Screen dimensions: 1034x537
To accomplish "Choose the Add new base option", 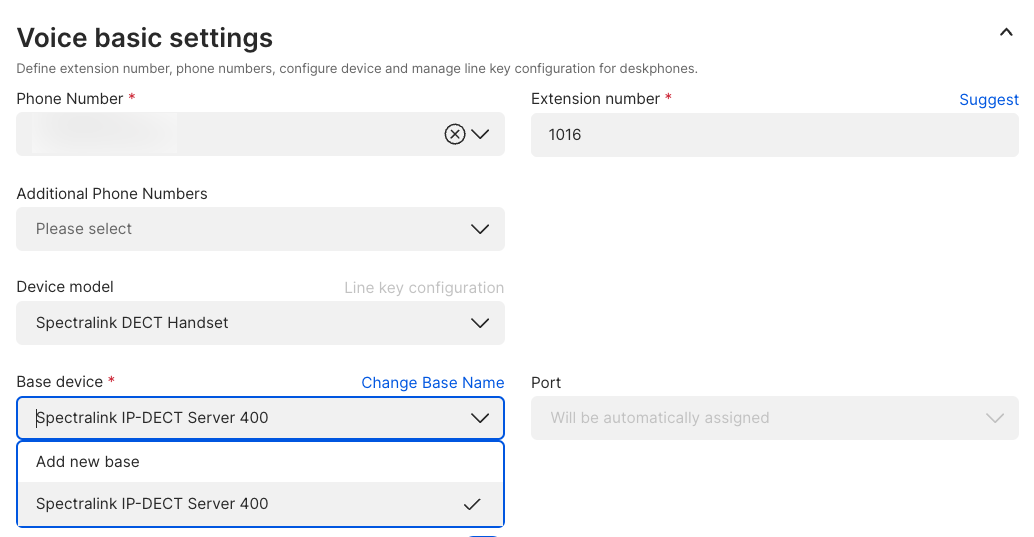I will 260,462.
